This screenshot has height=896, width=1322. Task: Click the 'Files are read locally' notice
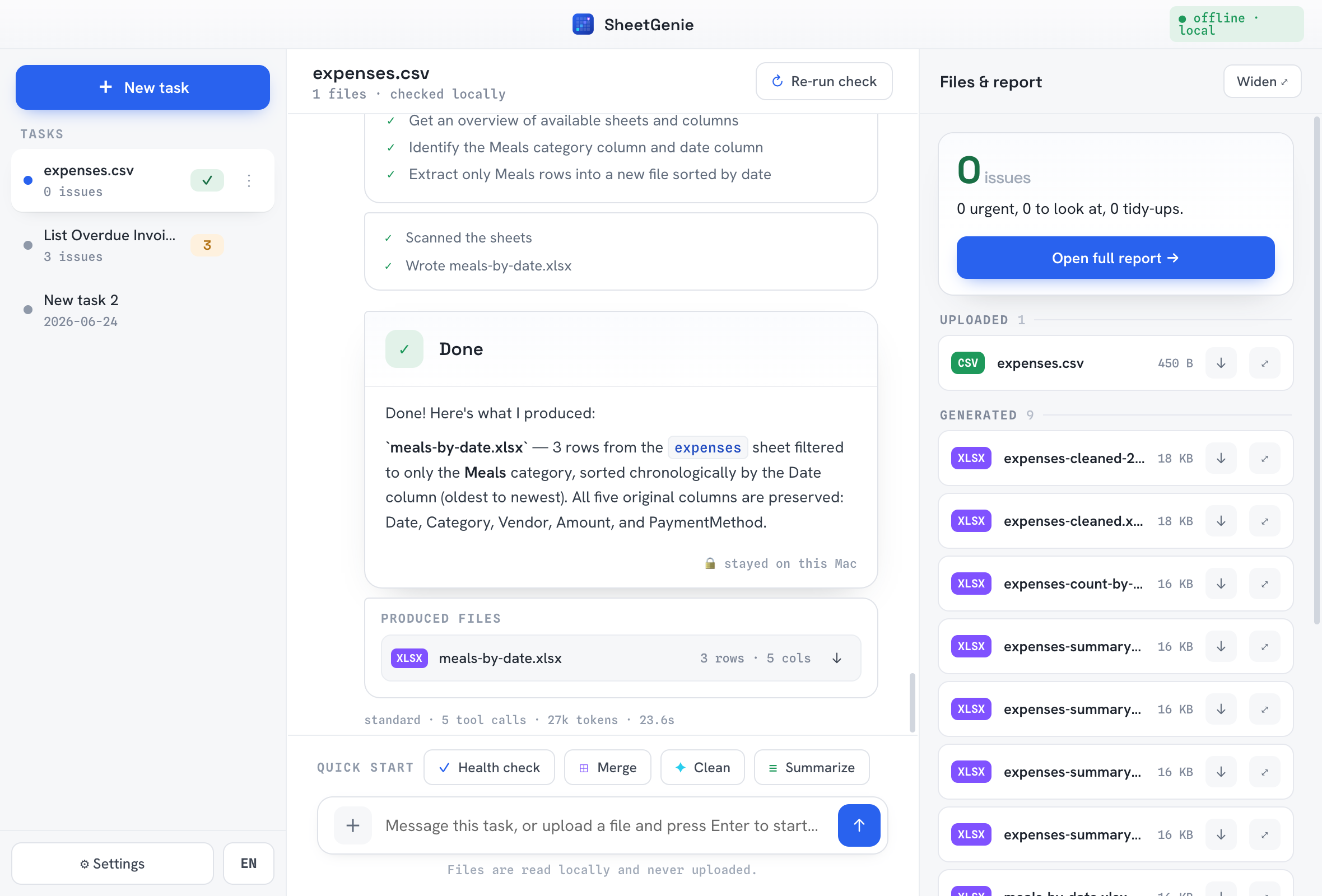click(602, 869)
